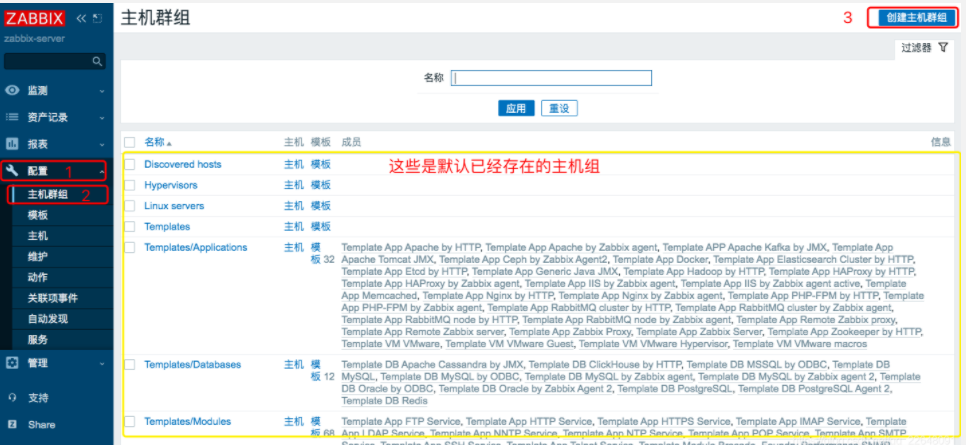
Task: Sort by 名称 column header
Action: 157,142
